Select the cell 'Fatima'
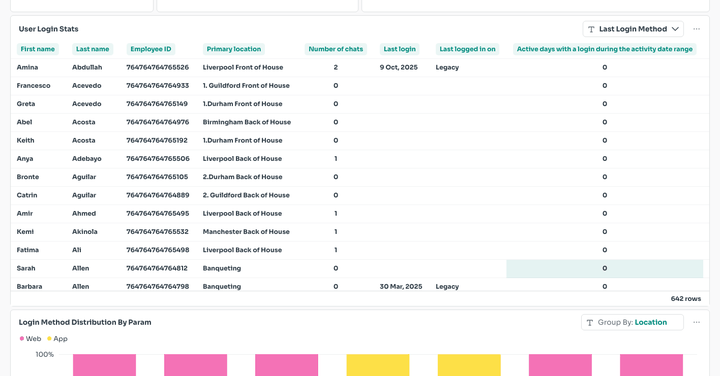Screen dimensions: 720x376 coord(28,250)
